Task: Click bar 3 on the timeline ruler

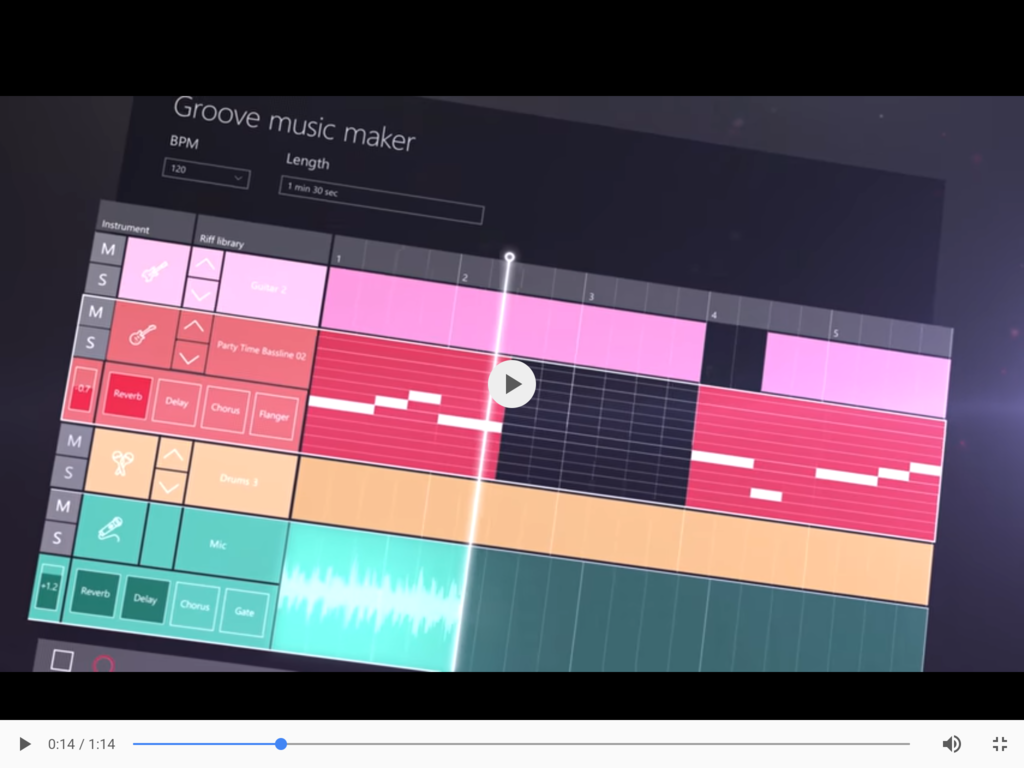Action: pos(591,296)
